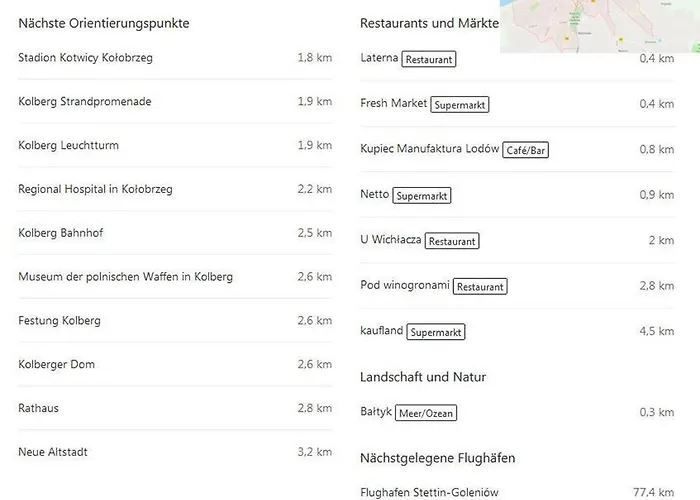
Task: Select Kolberg Bahnhof landmark
Action: (x=60, y=234)
